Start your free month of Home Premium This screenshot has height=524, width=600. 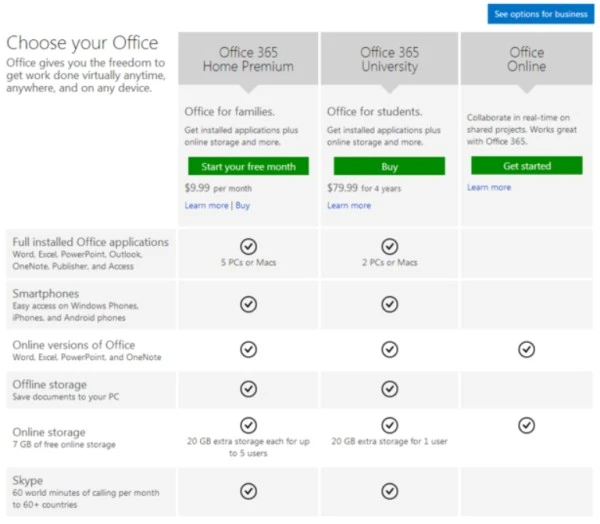click(x=248, y=167)
